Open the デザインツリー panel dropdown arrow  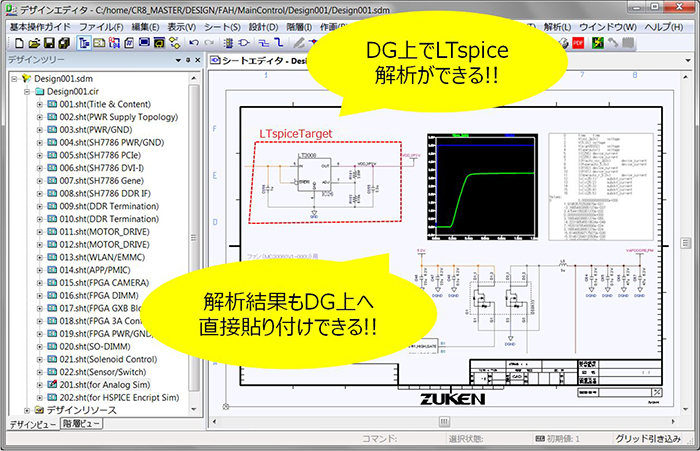178,60
